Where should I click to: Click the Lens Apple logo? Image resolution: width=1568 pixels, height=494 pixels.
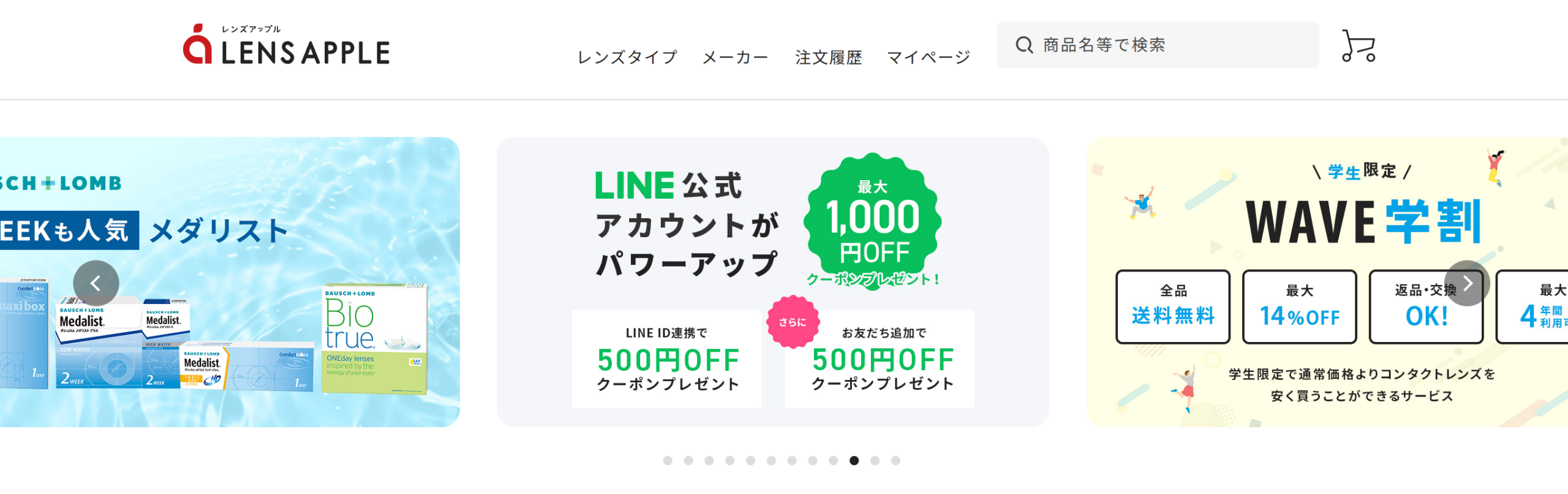tap(287, 45)
